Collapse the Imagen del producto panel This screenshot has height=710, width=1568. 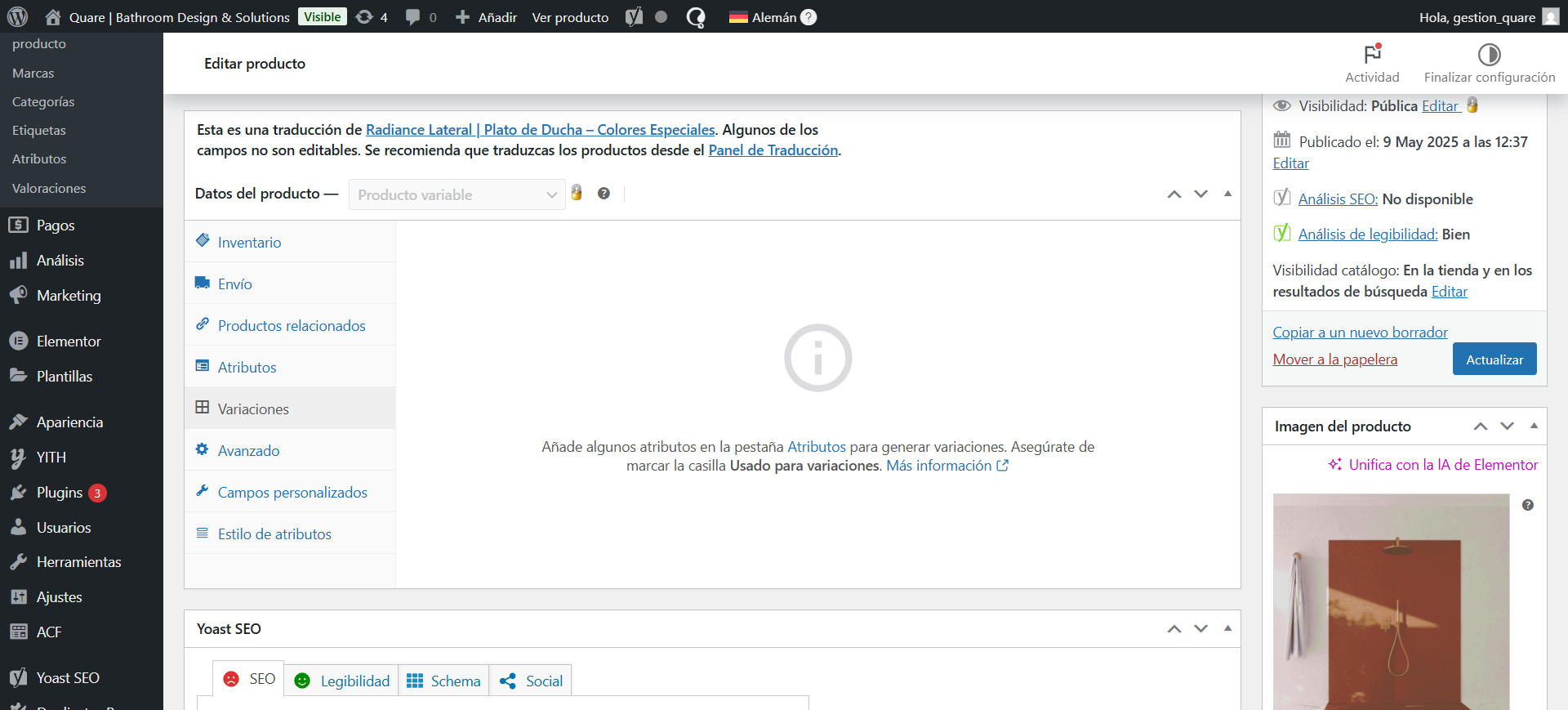pyautogui.click(x=1534, y=426)
